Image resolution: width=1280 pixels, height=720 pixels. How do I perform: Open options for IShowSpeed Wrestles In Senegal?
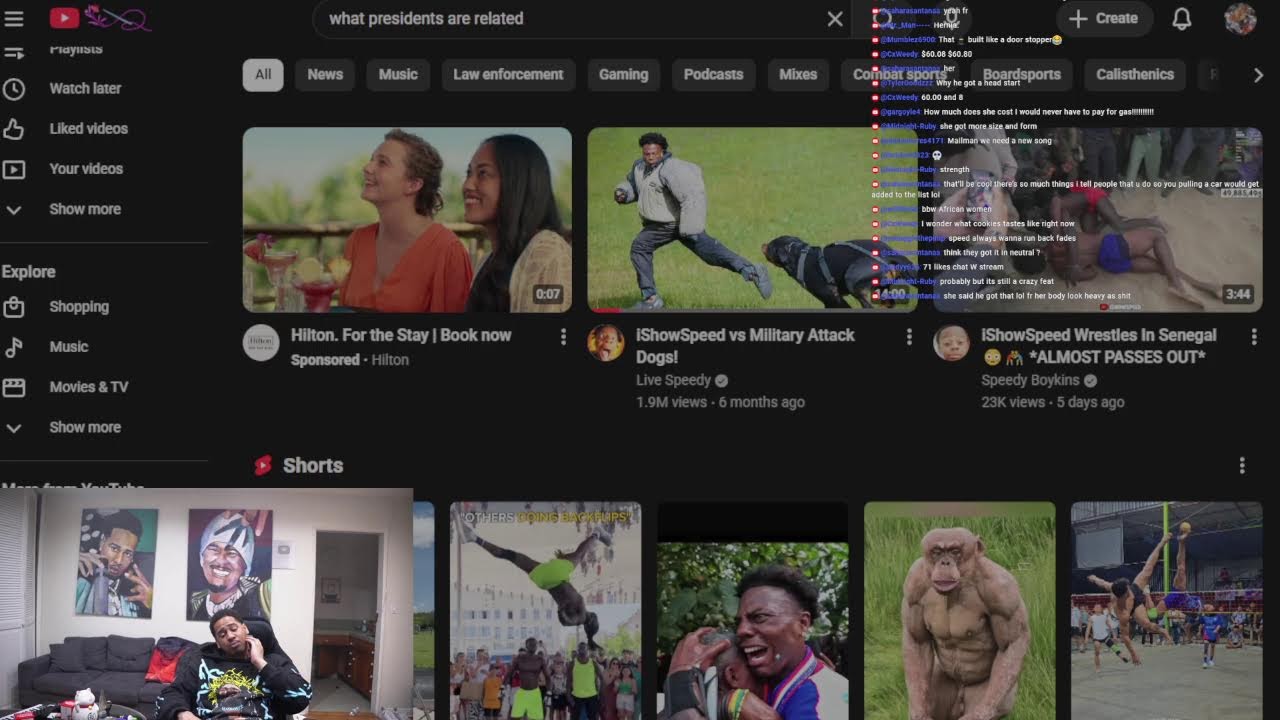tap(1254, 337)
